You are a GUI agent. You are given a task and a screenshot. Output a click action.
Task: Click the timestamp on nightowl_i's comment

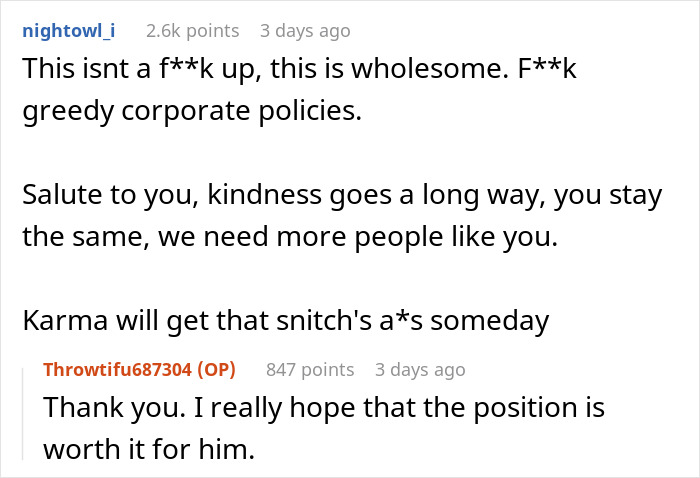(305, 31)
